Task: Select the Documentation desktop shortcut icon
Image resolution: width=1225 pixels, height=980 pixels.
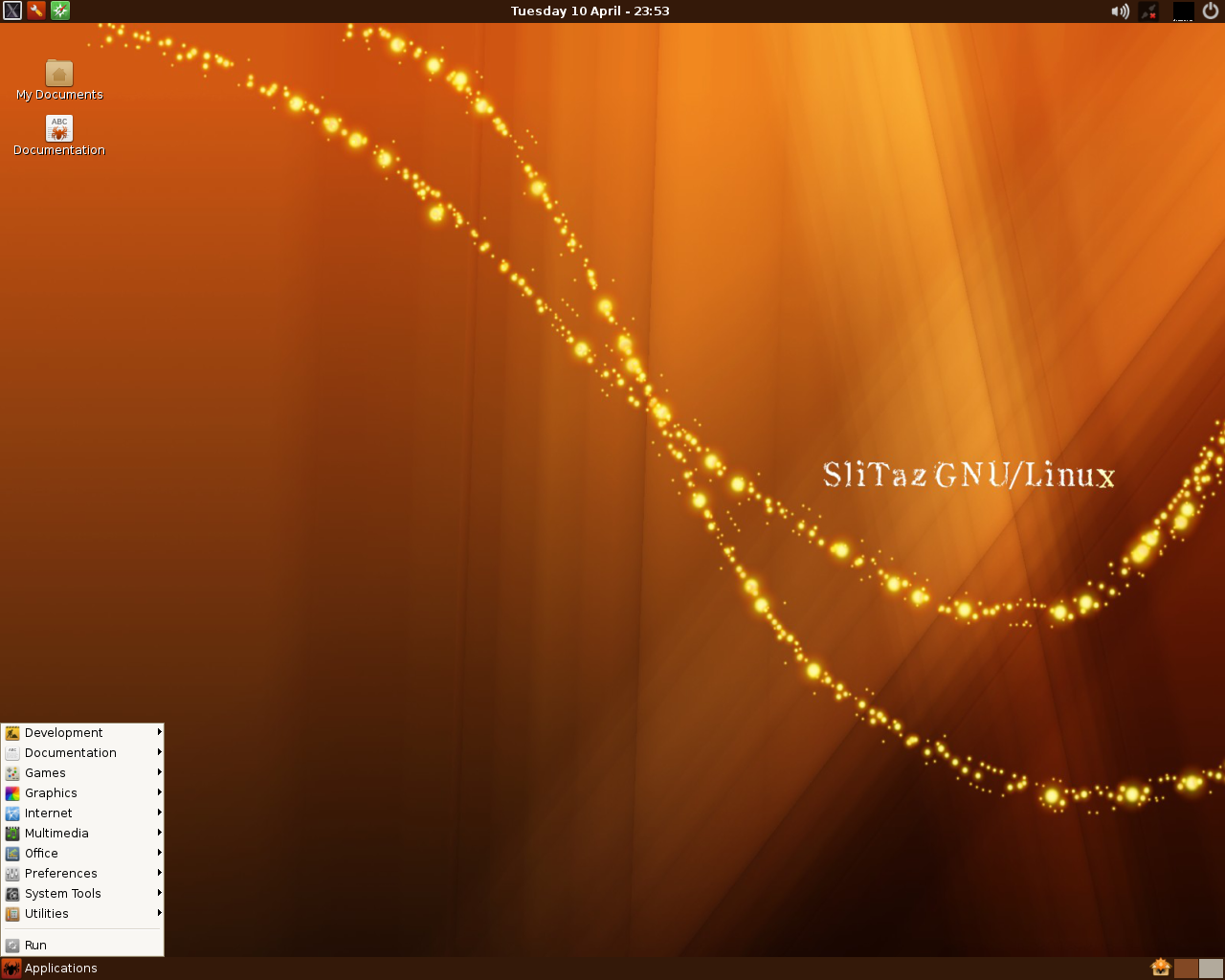Action: pyautogui.click(x=59, y=136)
